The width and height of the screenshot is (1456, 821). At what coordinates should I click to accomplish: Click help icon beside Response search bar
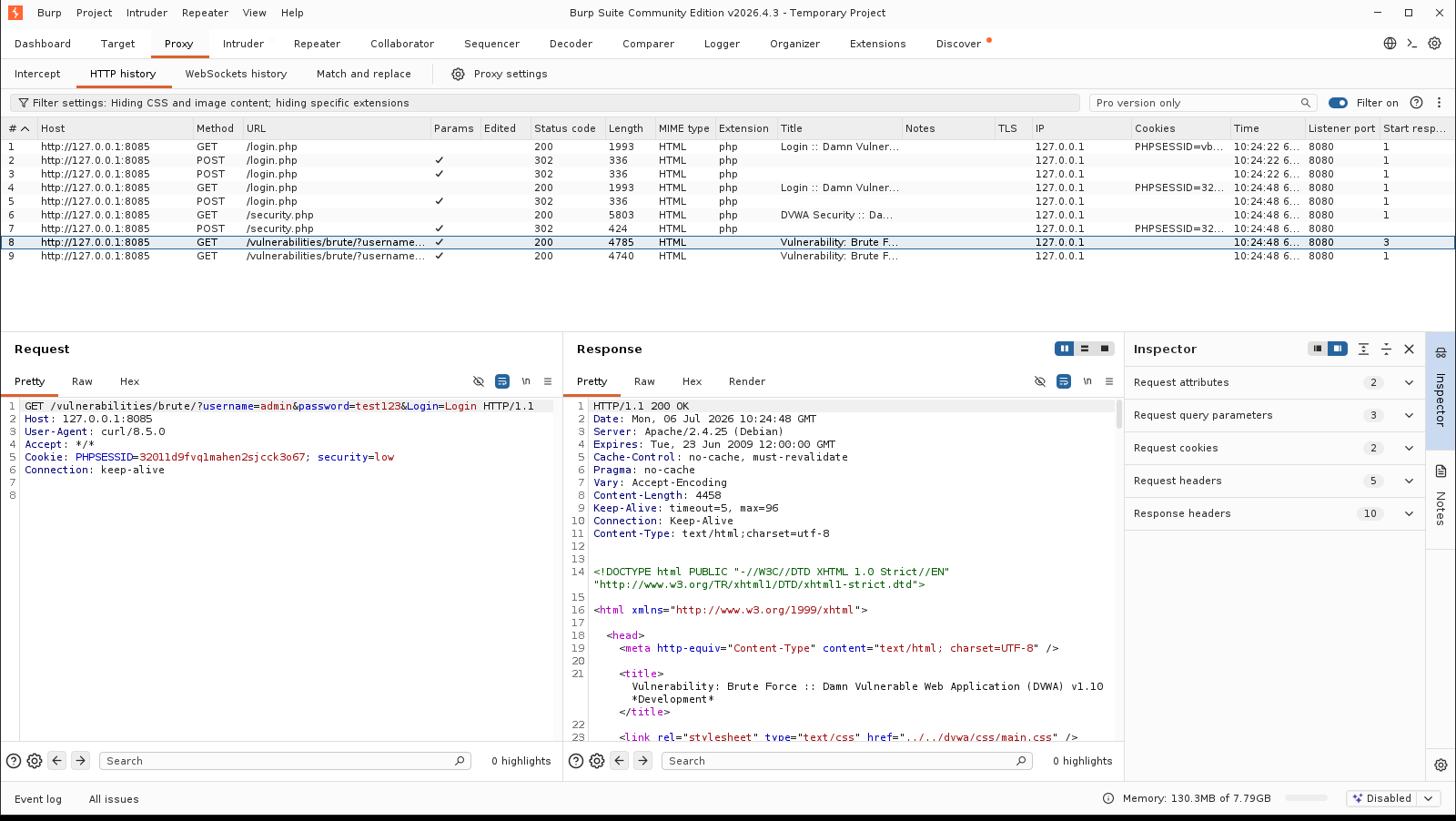[576, 761]
